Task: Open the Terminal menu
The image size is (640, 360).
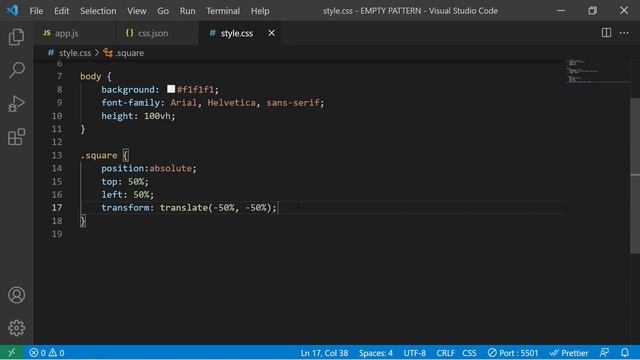Action: click(x=223, y=11)
